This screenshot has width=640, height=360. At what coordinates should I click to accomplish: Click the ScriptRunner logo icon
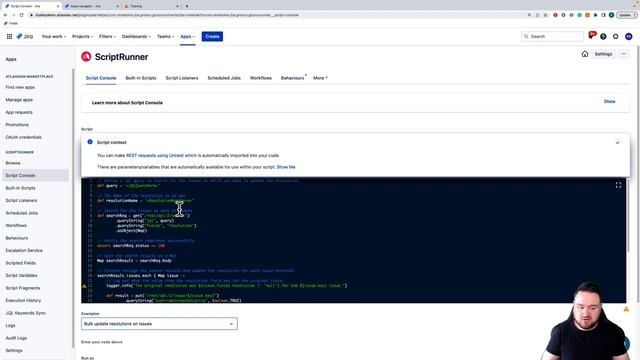click(86, 57)
